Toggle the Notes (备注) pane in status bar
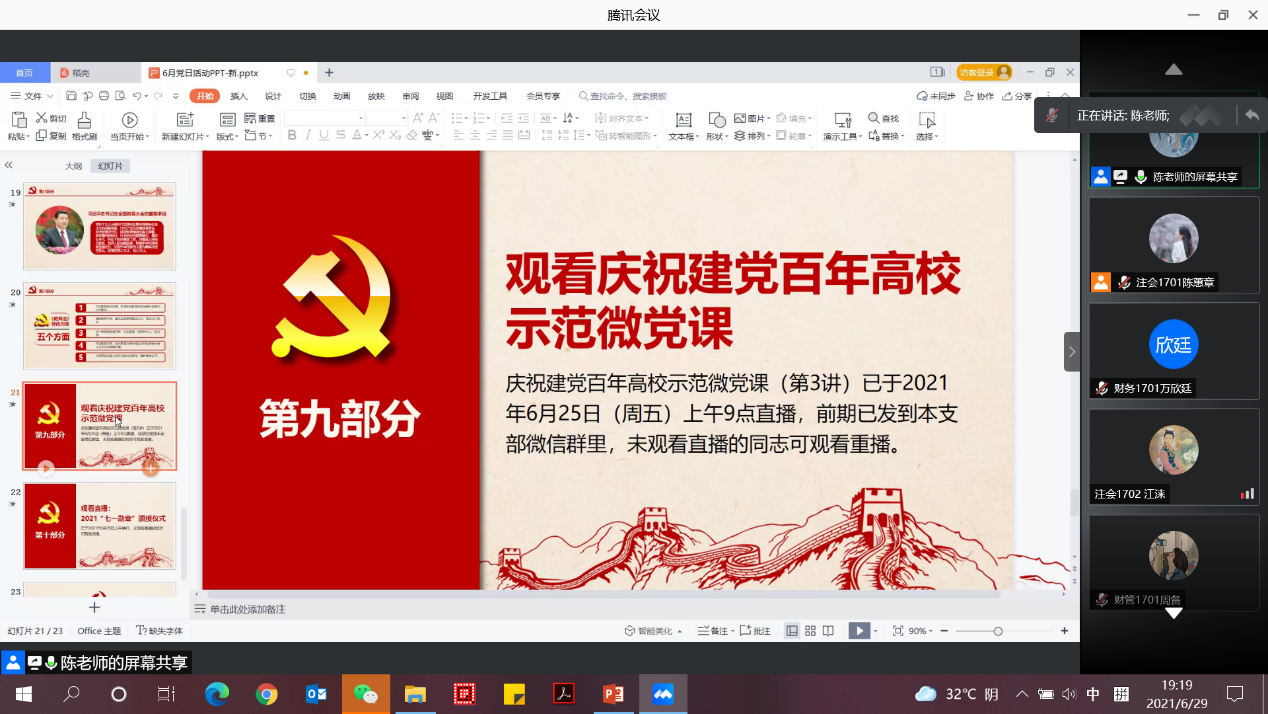Image resolution: width=1268 pixels, height=714 pixels. click(715, 631)
